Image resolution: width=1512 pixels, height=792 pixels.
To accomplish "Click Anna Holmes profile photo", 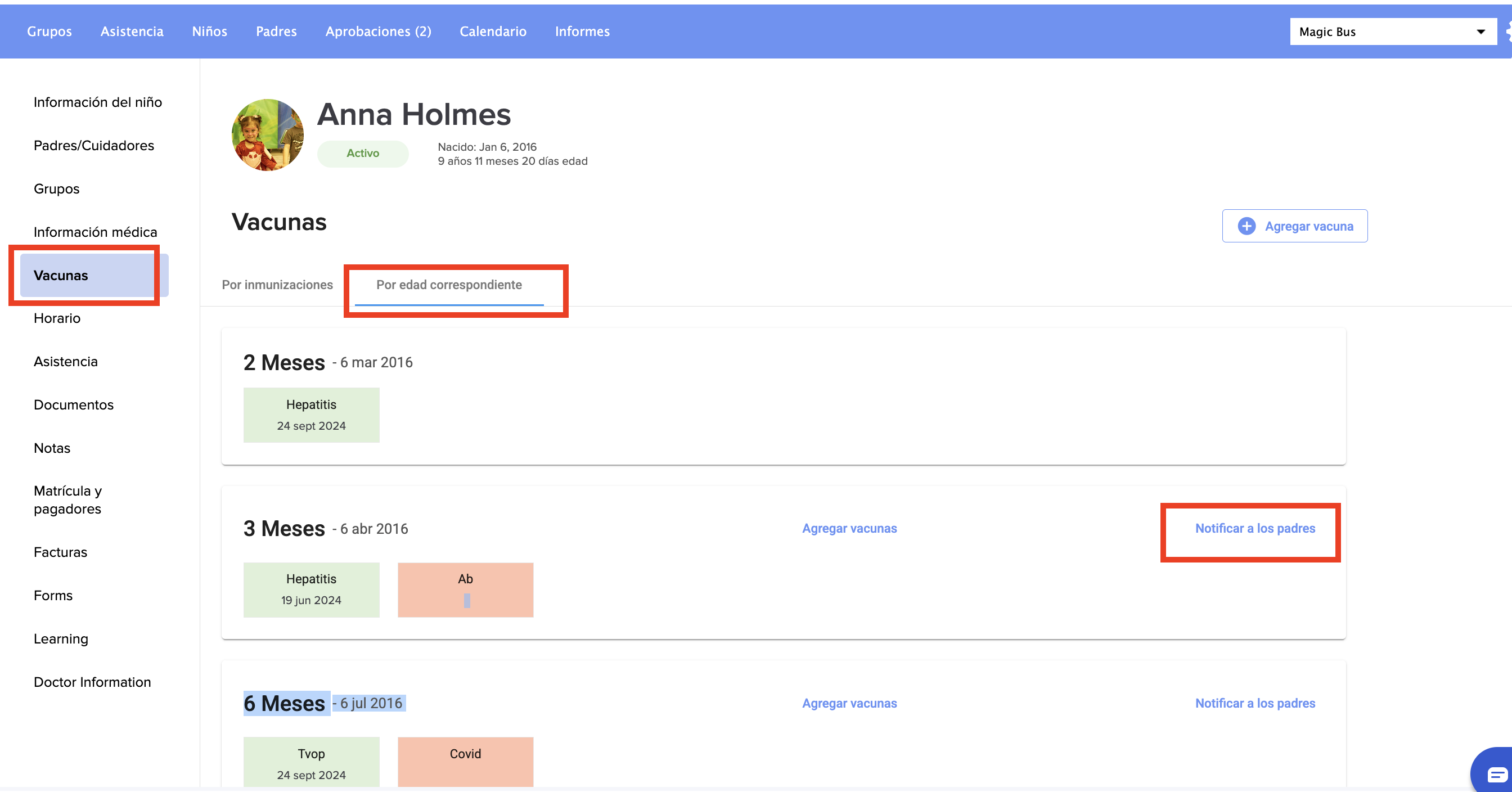I will point(268,135).
